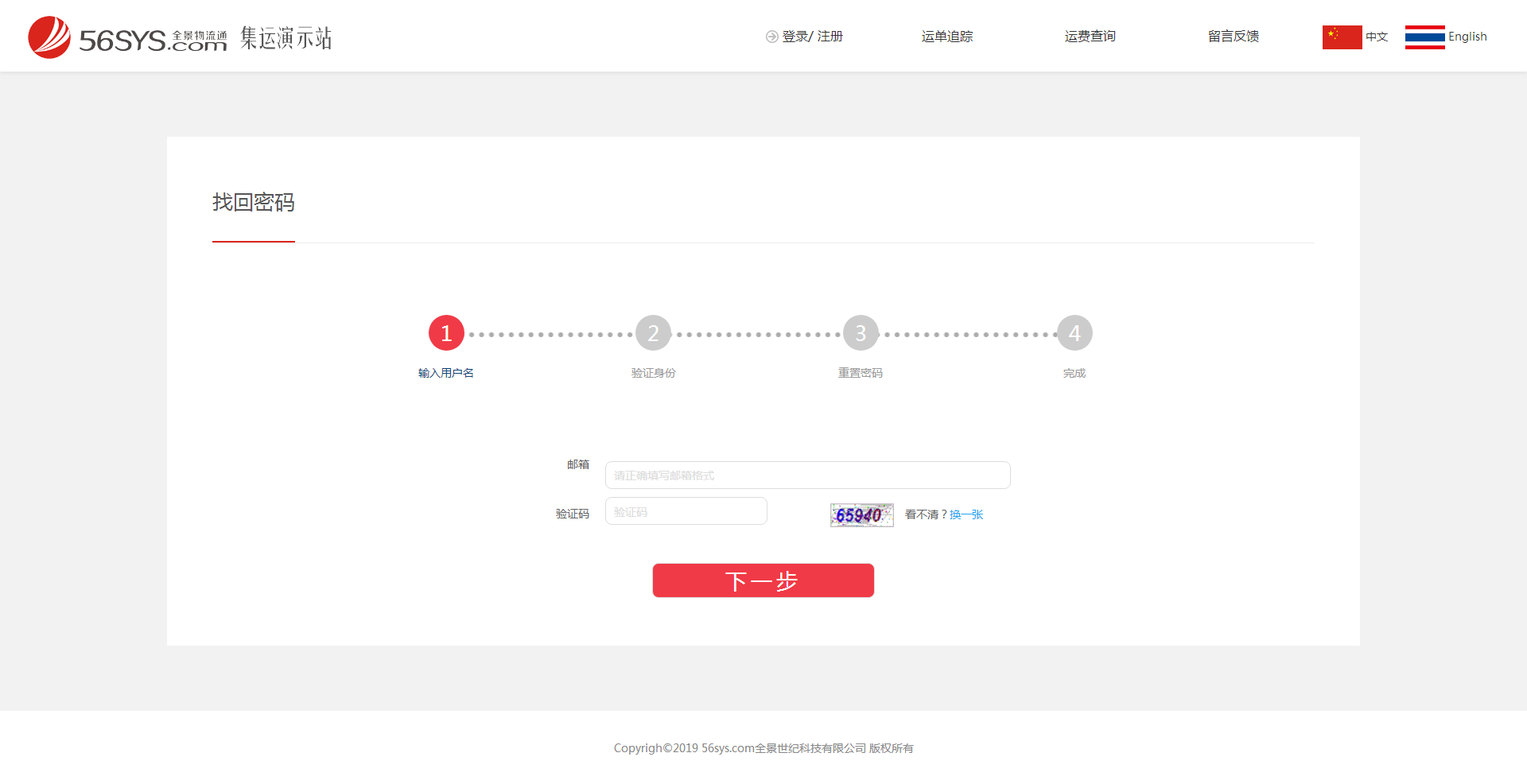The width and height of the screenshot is (1527, 784).
Task: Open the 运单追踪 menu item
Action: 946,36
